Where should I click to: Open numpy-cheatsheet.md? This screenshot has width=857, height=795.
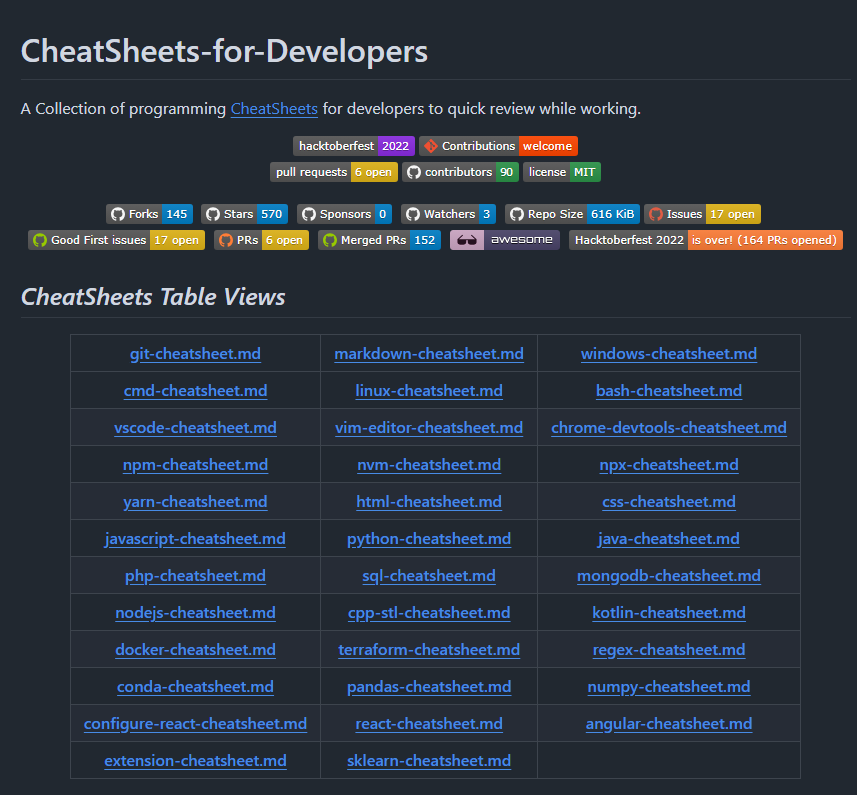(x=669, y=687)
